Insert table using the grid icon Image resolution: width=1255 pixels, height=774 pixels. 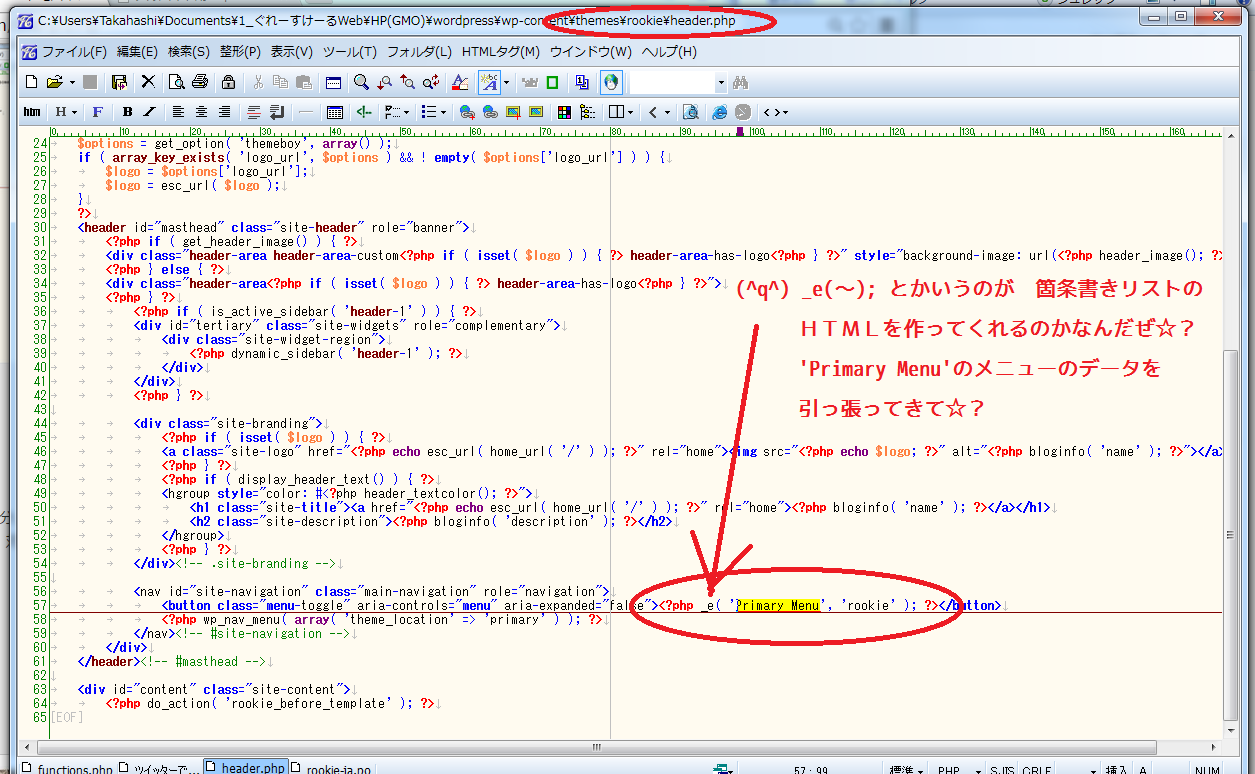click(x=334, y=112)
